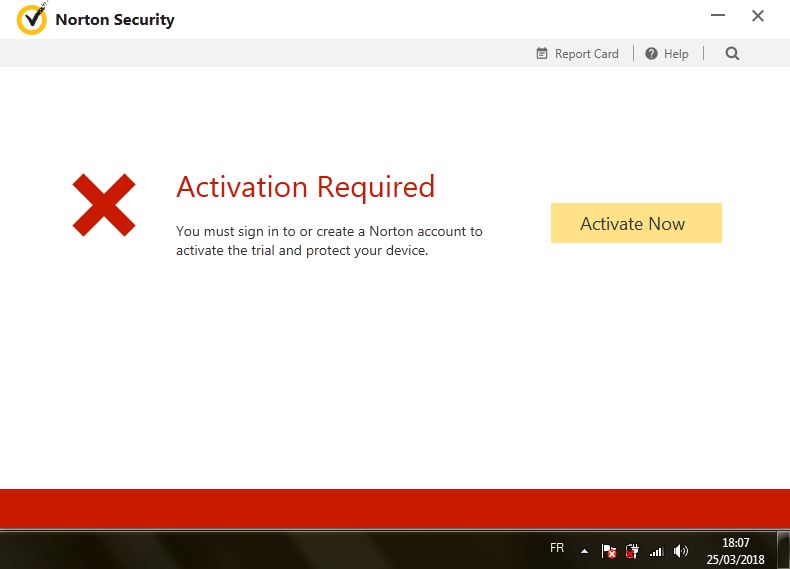The width and height of the screenshot is (790, 569).
Task: Click the sign-in instruction text
Action: point(329,241)
